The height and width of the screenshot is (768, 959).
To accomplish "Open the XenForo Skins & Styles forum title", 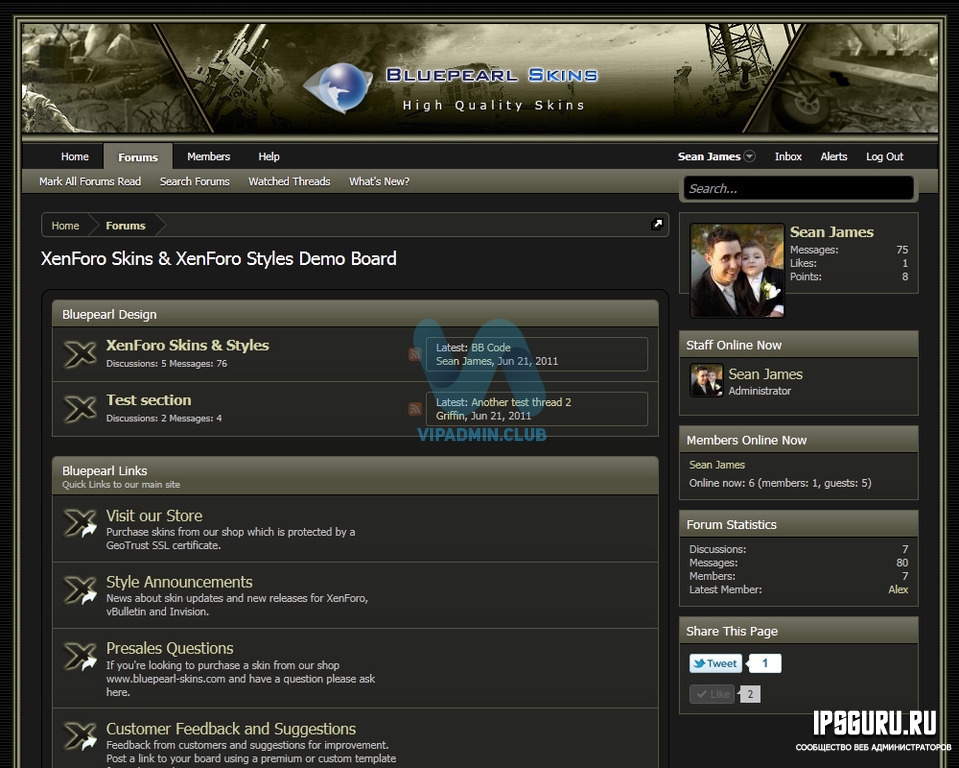I will click(x=187, y=345).
